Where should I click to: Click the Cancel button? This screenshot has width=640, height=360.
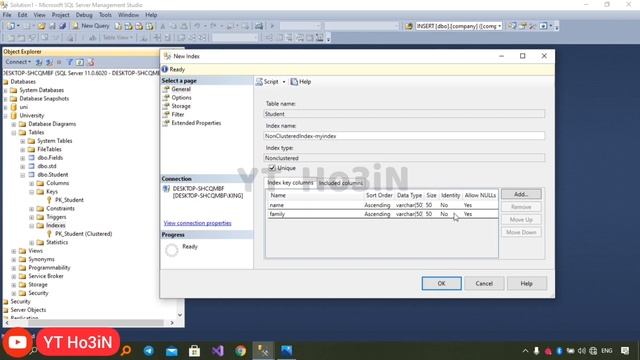coord(484,283)
